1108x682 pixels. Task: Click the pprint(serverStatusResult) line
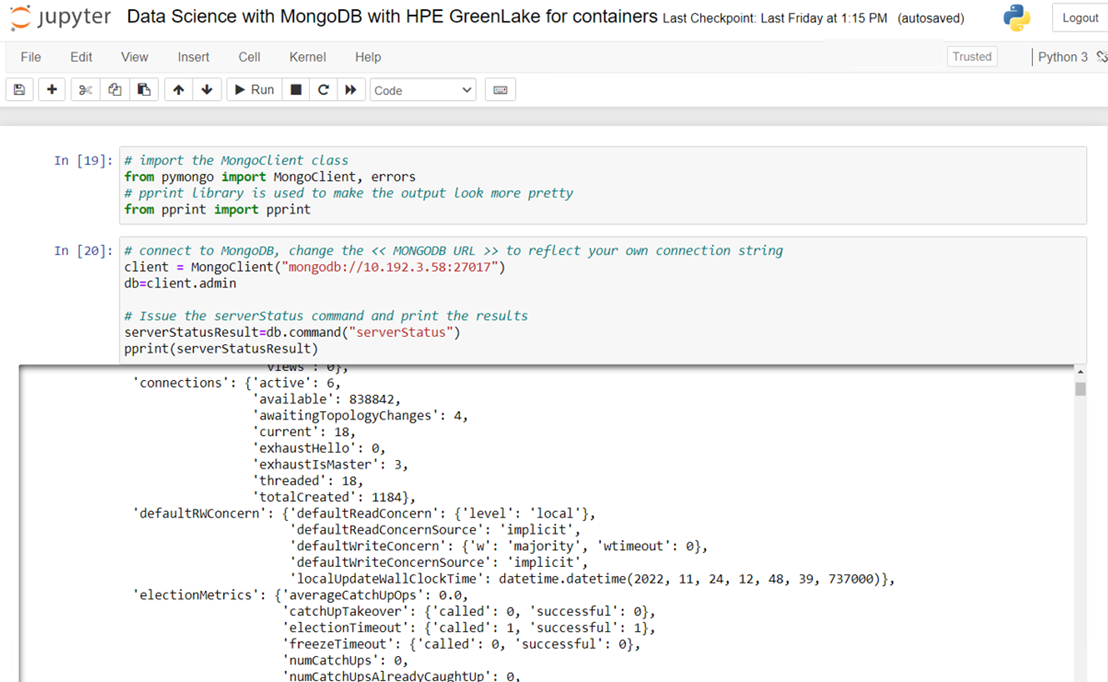coord(221,348)
